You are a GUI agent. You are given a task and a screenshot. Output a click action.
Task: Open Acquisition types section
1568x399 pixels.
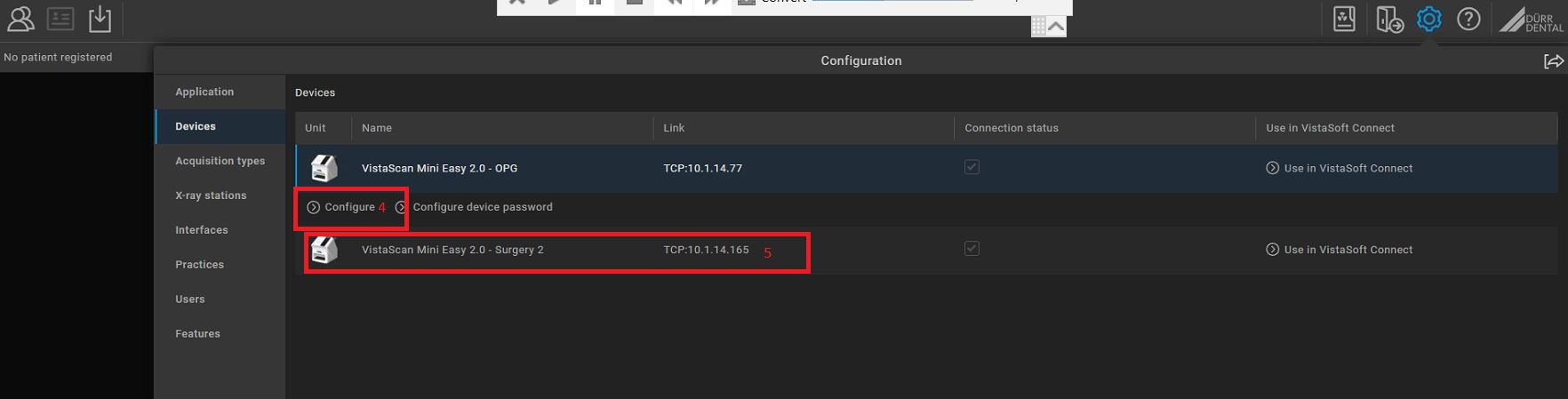[x=220, y=161]
